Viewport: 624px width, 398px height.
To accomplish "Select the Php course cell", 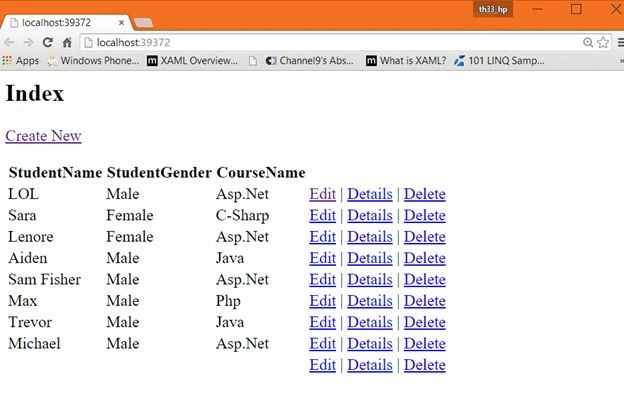I will point(228,301).
